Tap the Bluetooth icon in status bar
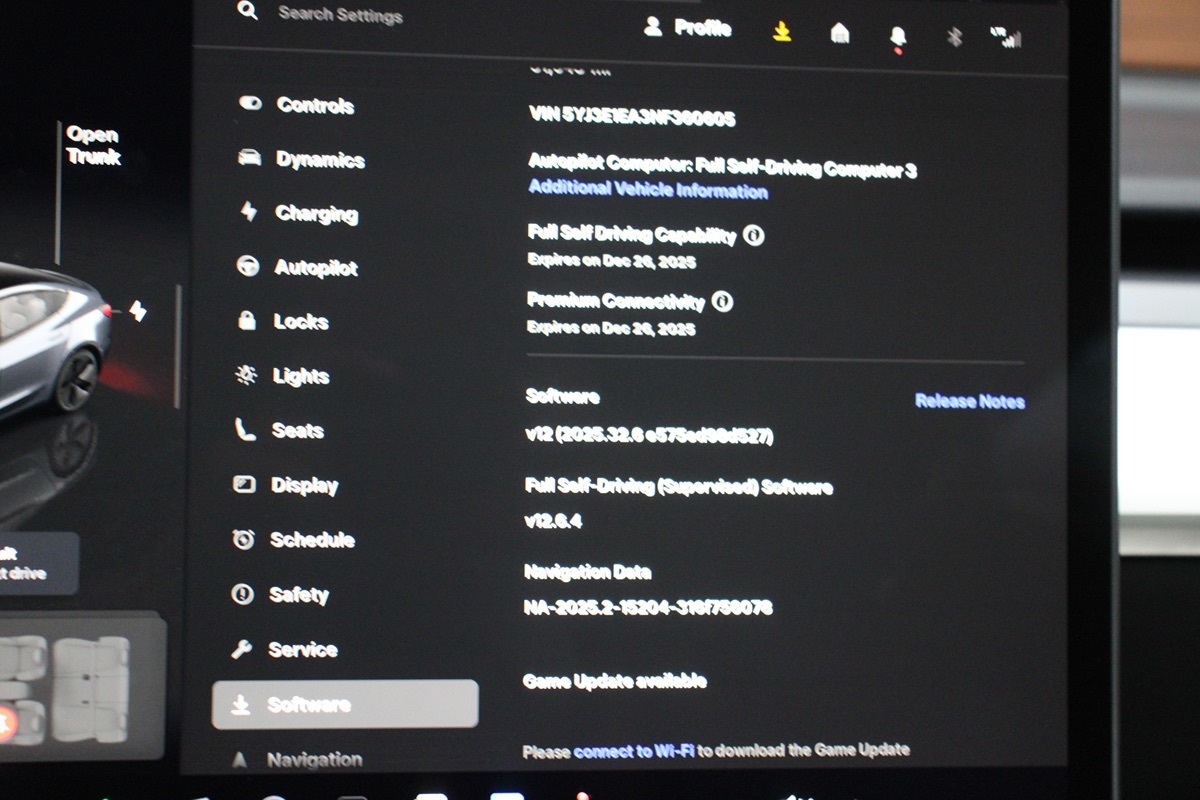1200x800 pixels. [x=954, y=37]
